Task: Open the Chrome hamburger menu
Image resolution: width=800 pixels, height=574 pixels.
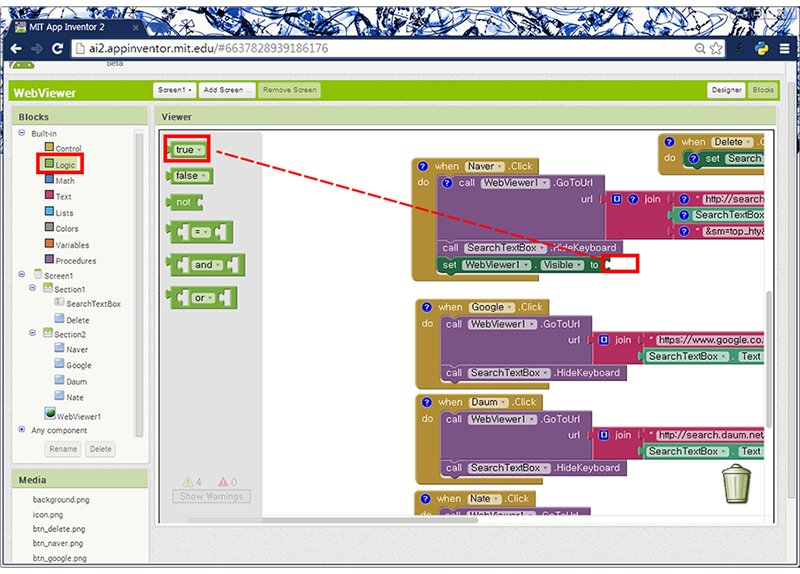Action: [784, 48]
